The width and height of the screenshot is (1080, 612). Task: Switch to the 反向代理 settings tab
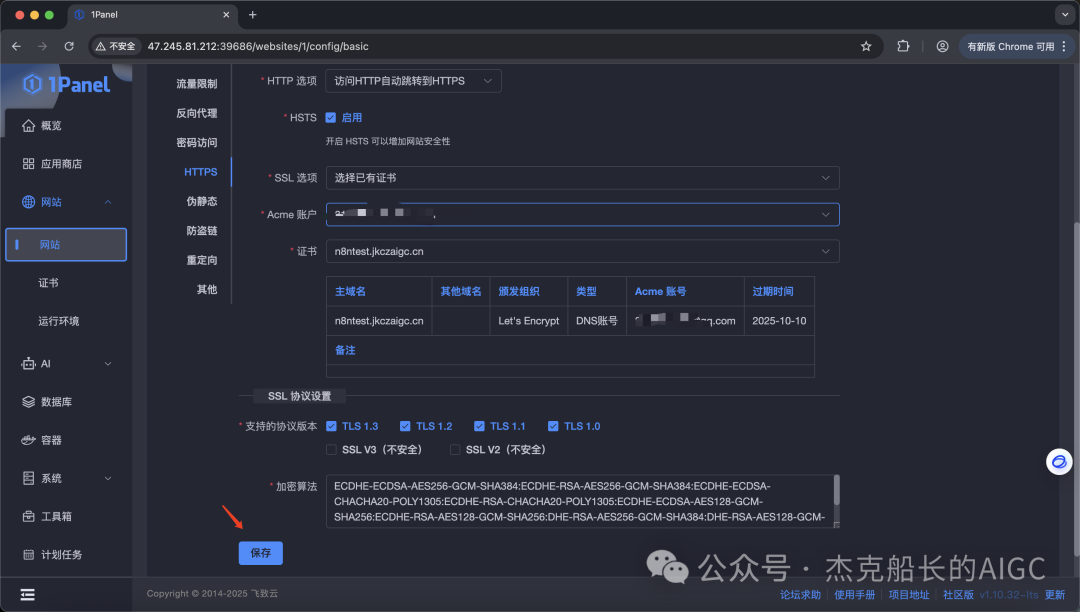196,113
